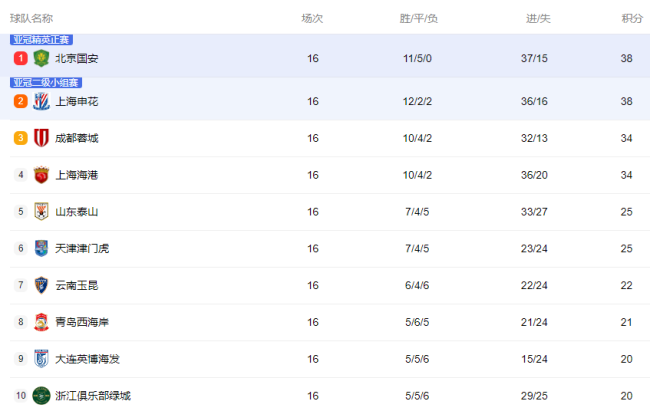650x411 pixels.
Task: Click Shanghai Shenhua's record 12/2/2
Action: coord(417,102)
